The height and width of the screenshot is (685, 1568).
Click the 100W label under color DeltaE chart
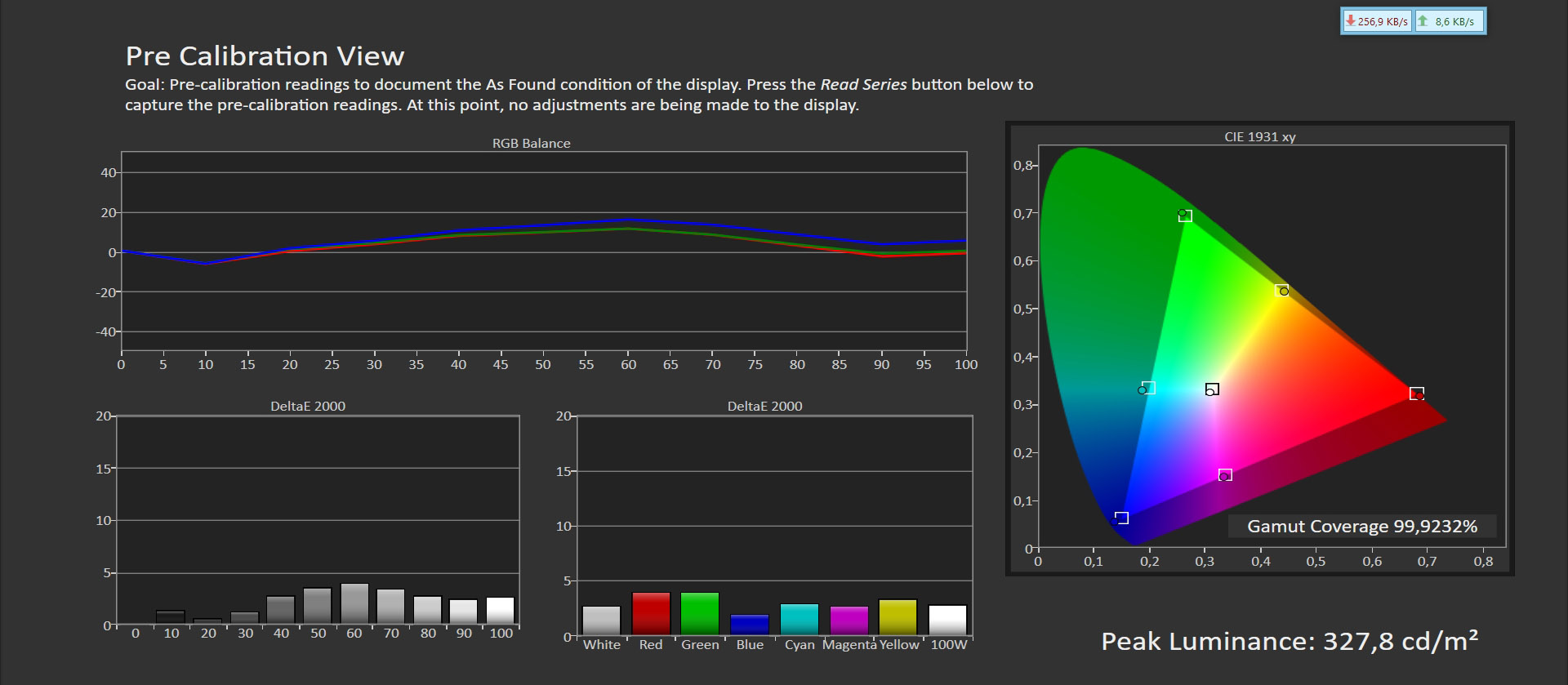(949, 644)
